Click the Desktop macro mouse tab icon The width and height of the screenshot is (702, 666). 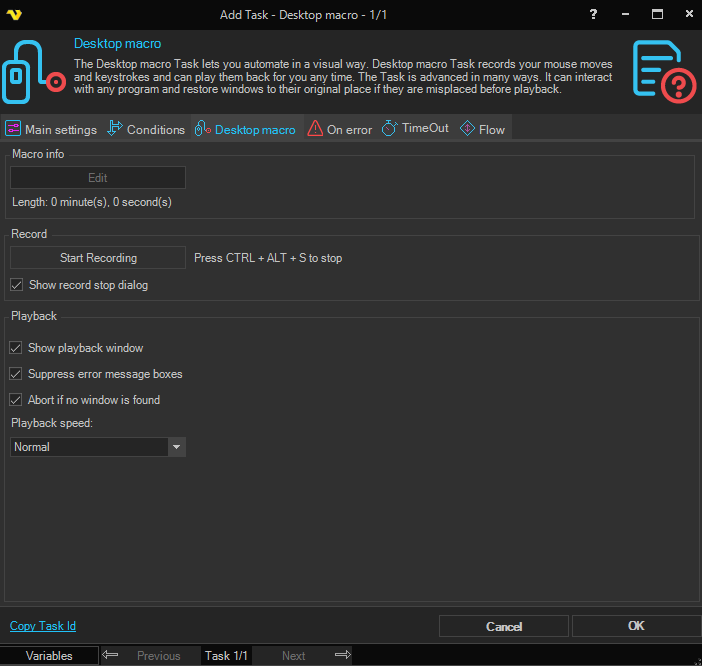pyautogui.click(x=202, y=129)
